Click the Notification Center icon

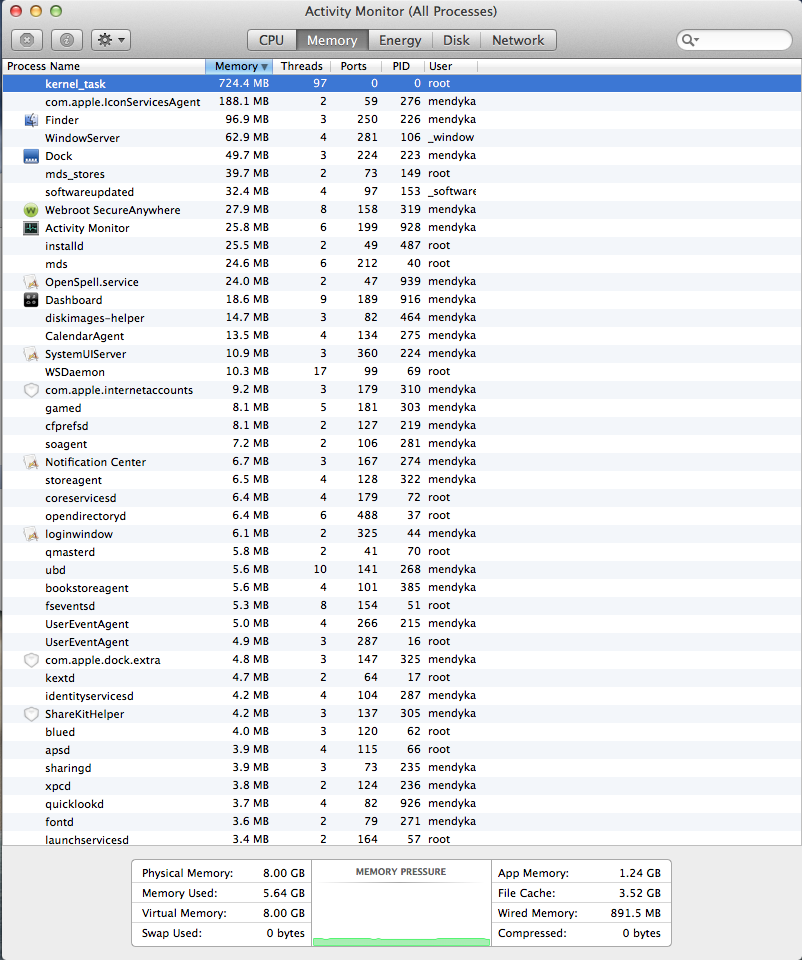click(31, 462)
